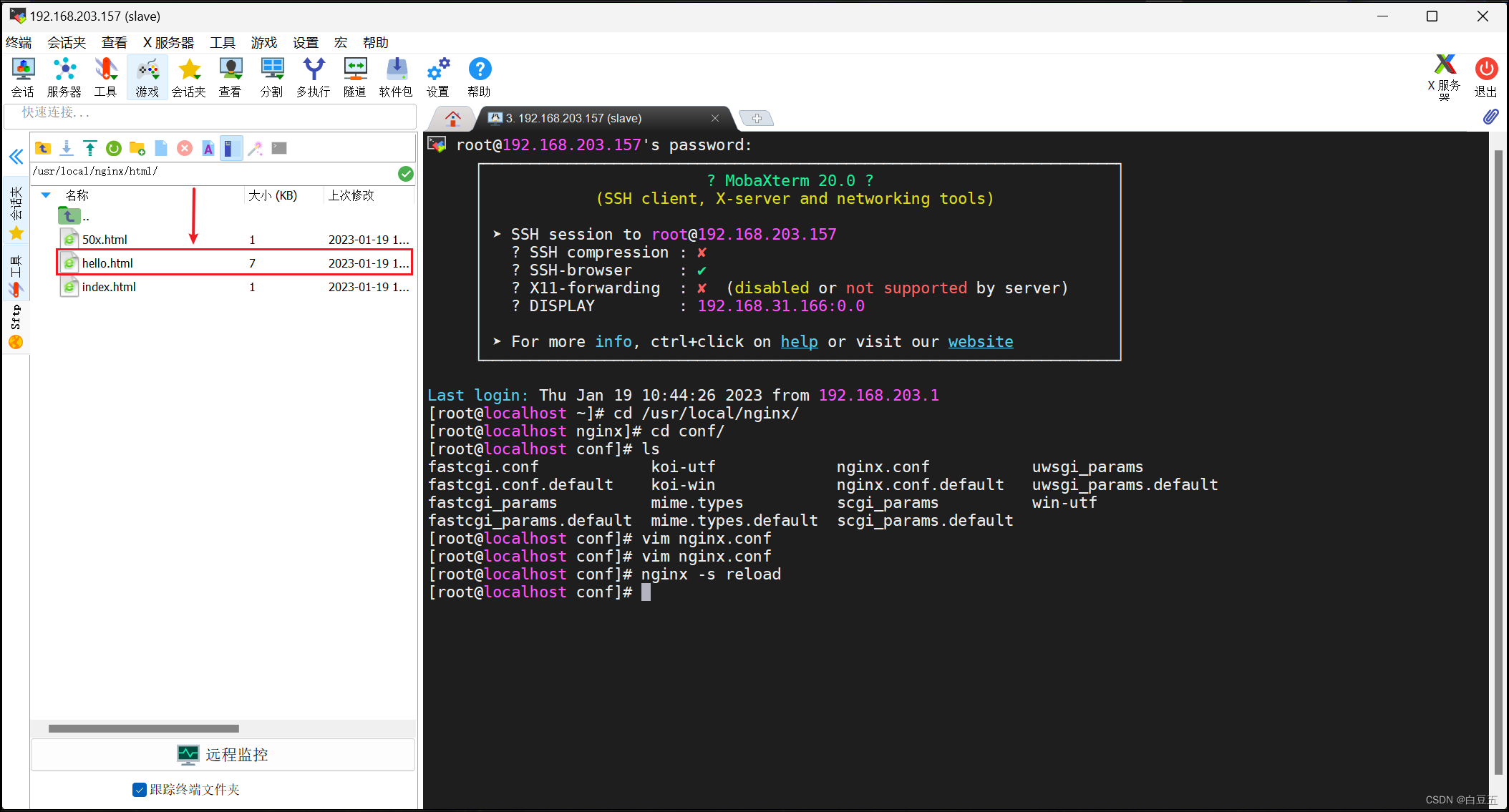
Task: Open the 游戏 menu in menu bar
Action: click(264, 42)
